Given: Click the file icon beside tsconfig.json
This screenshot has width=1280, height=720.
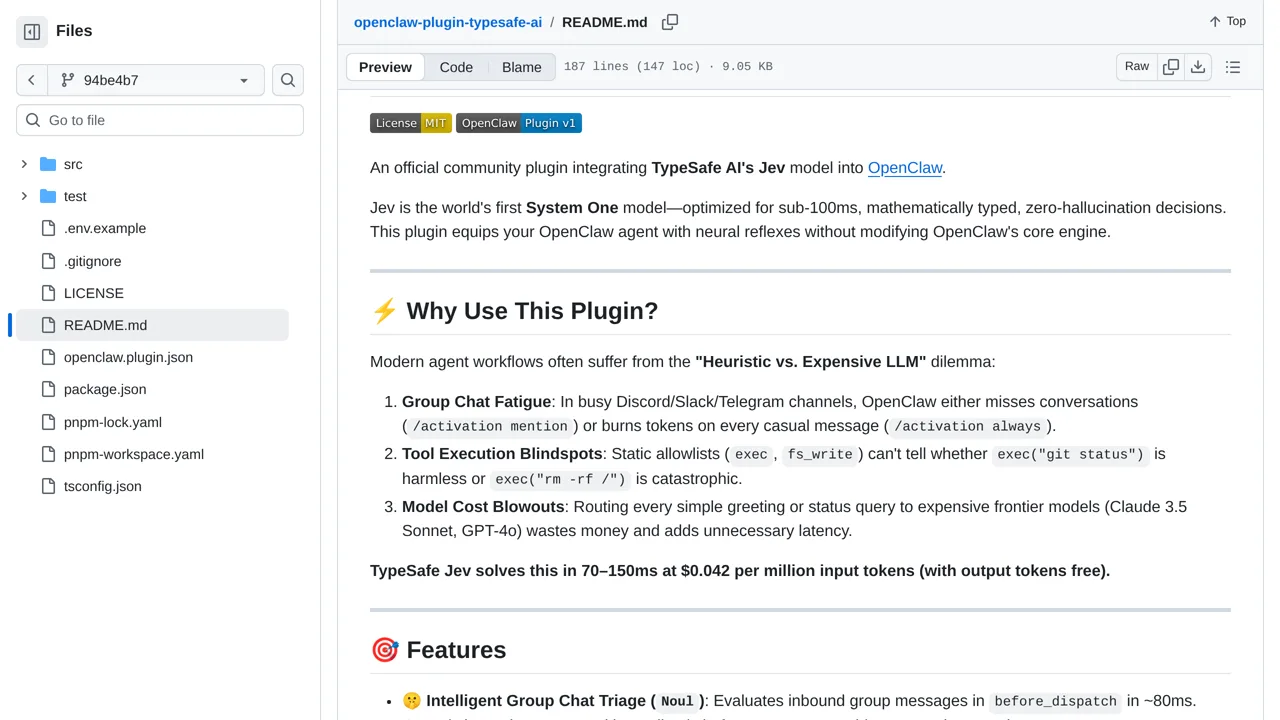Looking at the screenshot, I should tap(48, 486).
